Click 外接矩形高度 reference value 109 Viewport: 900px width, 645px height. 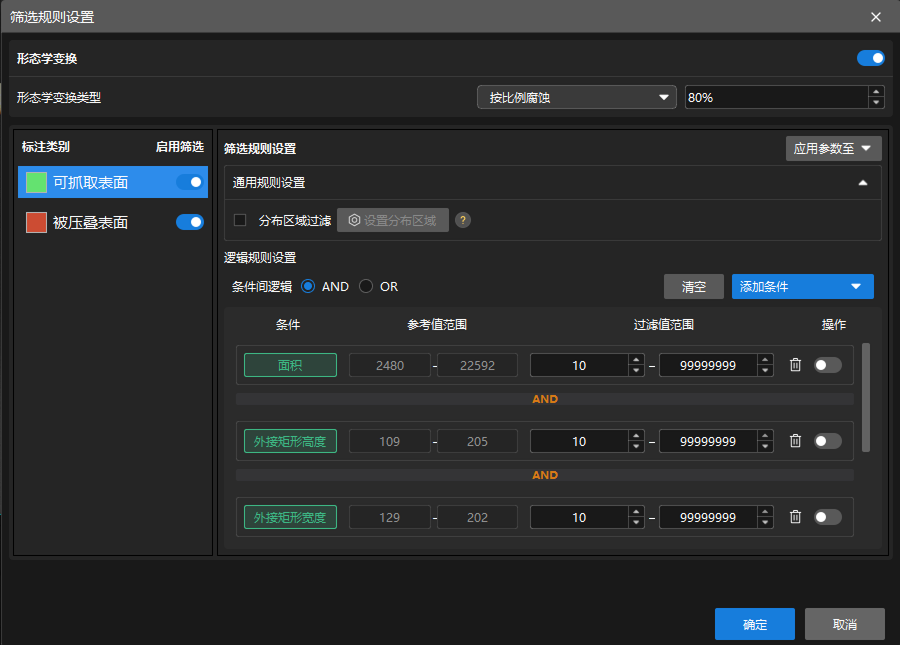click(x=390, y=441)
